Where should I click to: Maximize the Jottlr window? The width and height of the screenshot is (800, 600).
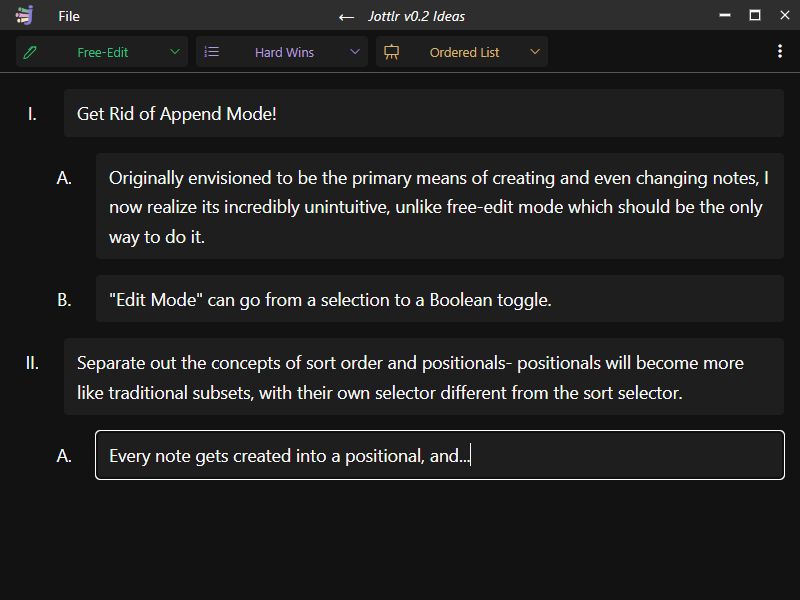click(755, 15)
